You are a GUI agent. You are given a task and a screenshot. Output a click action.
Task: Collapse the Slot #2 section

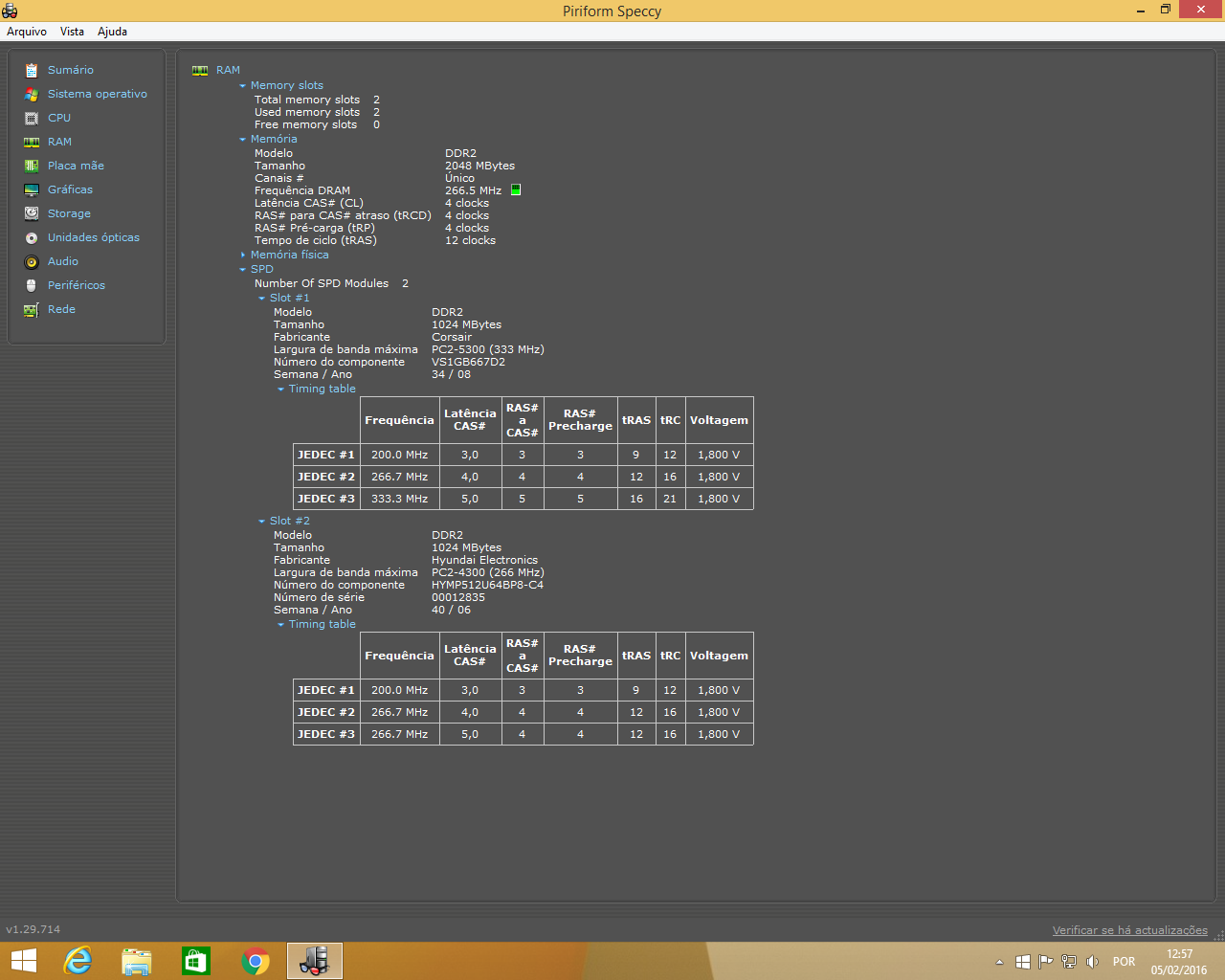tap(261, 522)
